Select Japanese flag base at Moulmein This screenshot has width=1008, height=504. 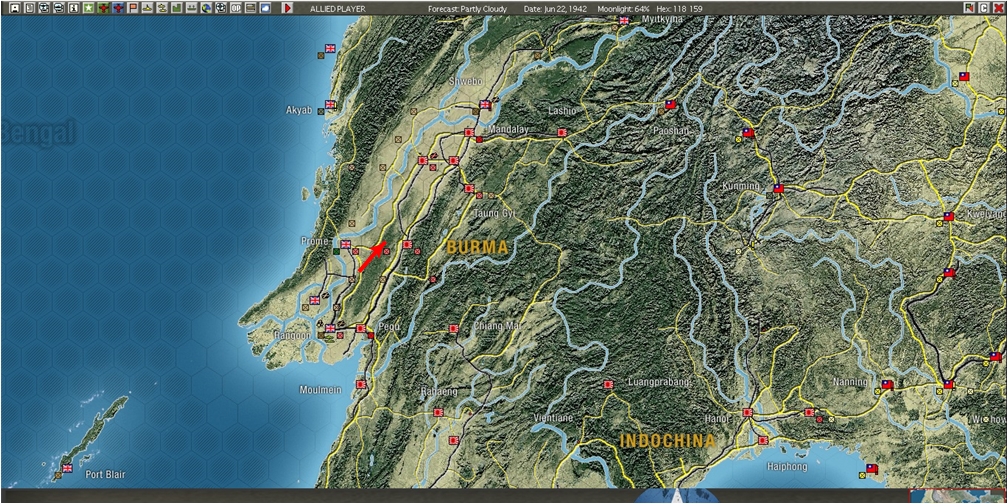(361, 384)
